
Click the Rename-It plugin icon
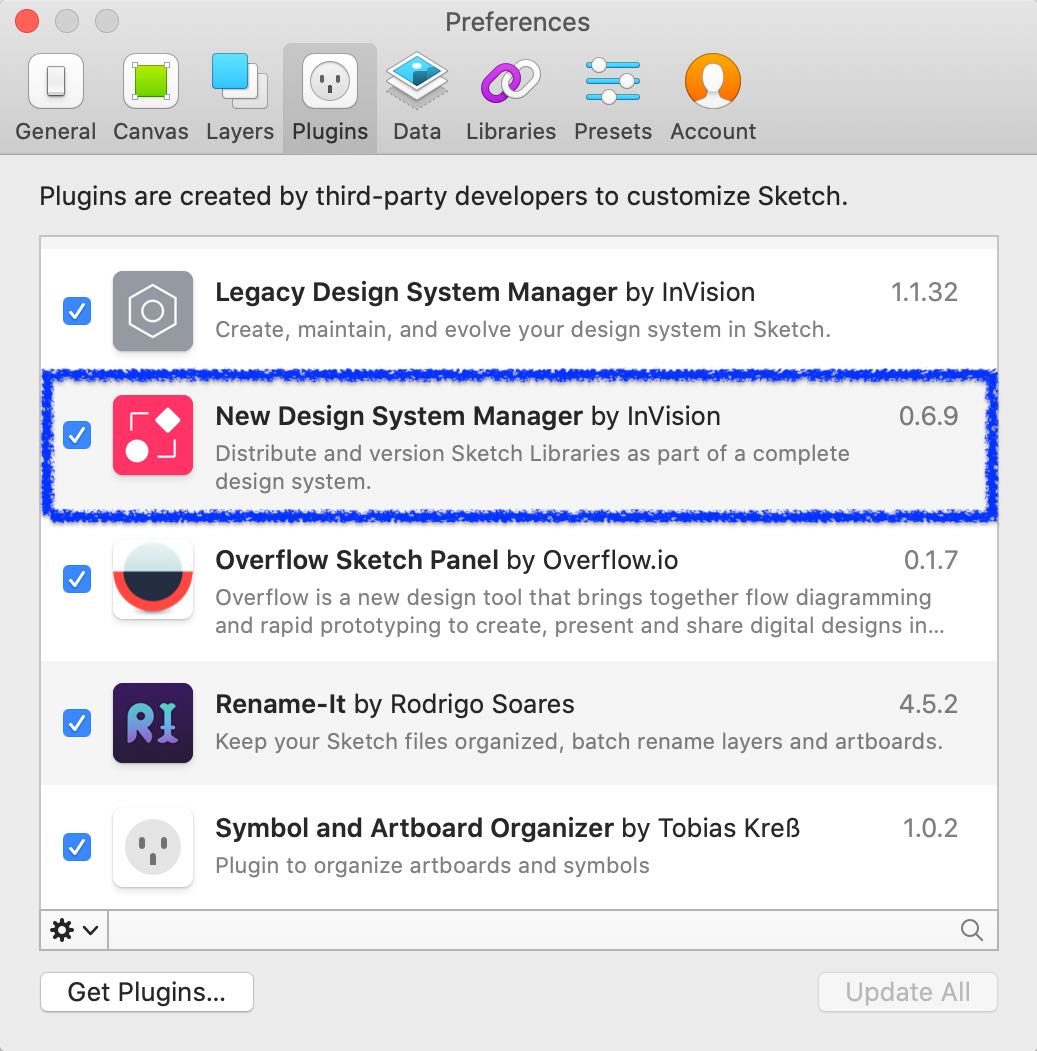pos(153,723)
